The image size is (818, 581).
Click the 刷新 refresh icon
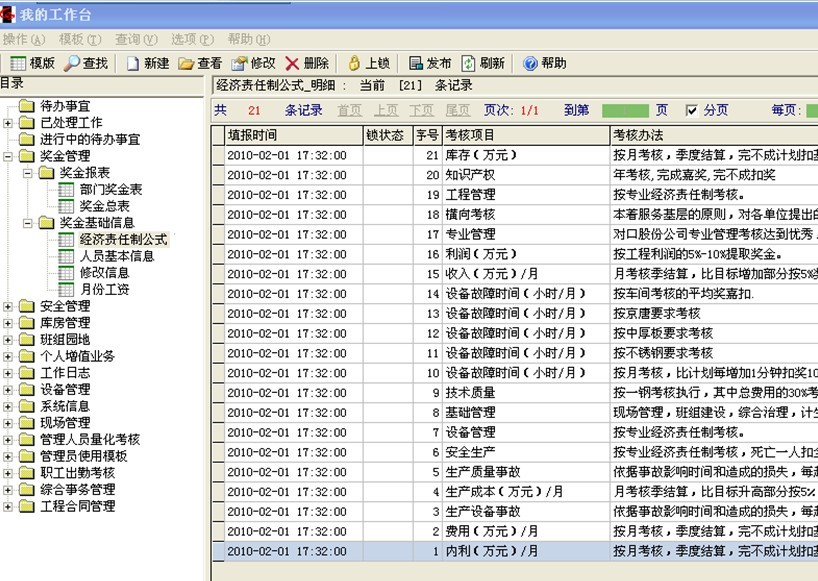pos(469,63)
